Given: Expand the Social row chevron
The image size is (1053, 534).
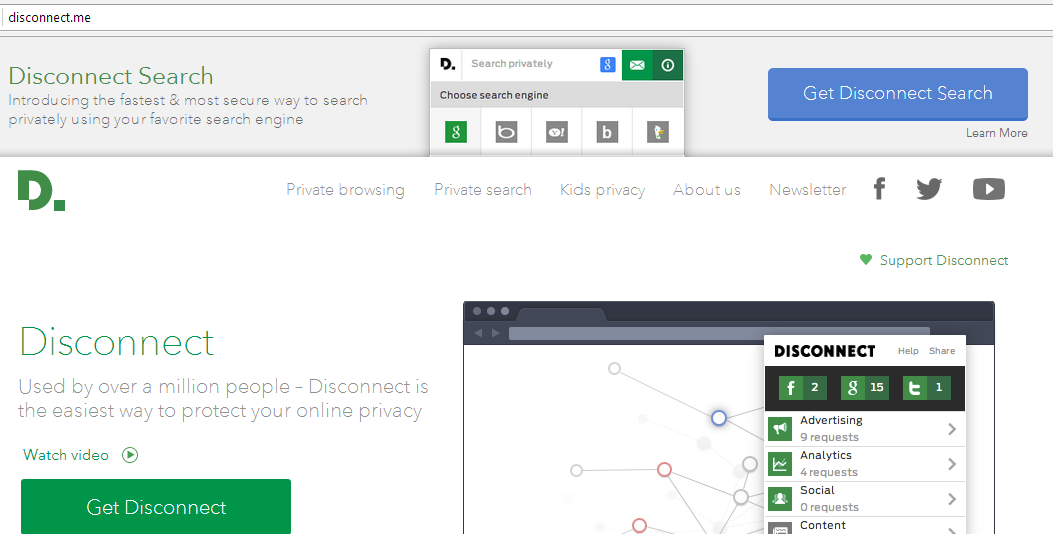Looking at the screenshot, I should [952, 498].
